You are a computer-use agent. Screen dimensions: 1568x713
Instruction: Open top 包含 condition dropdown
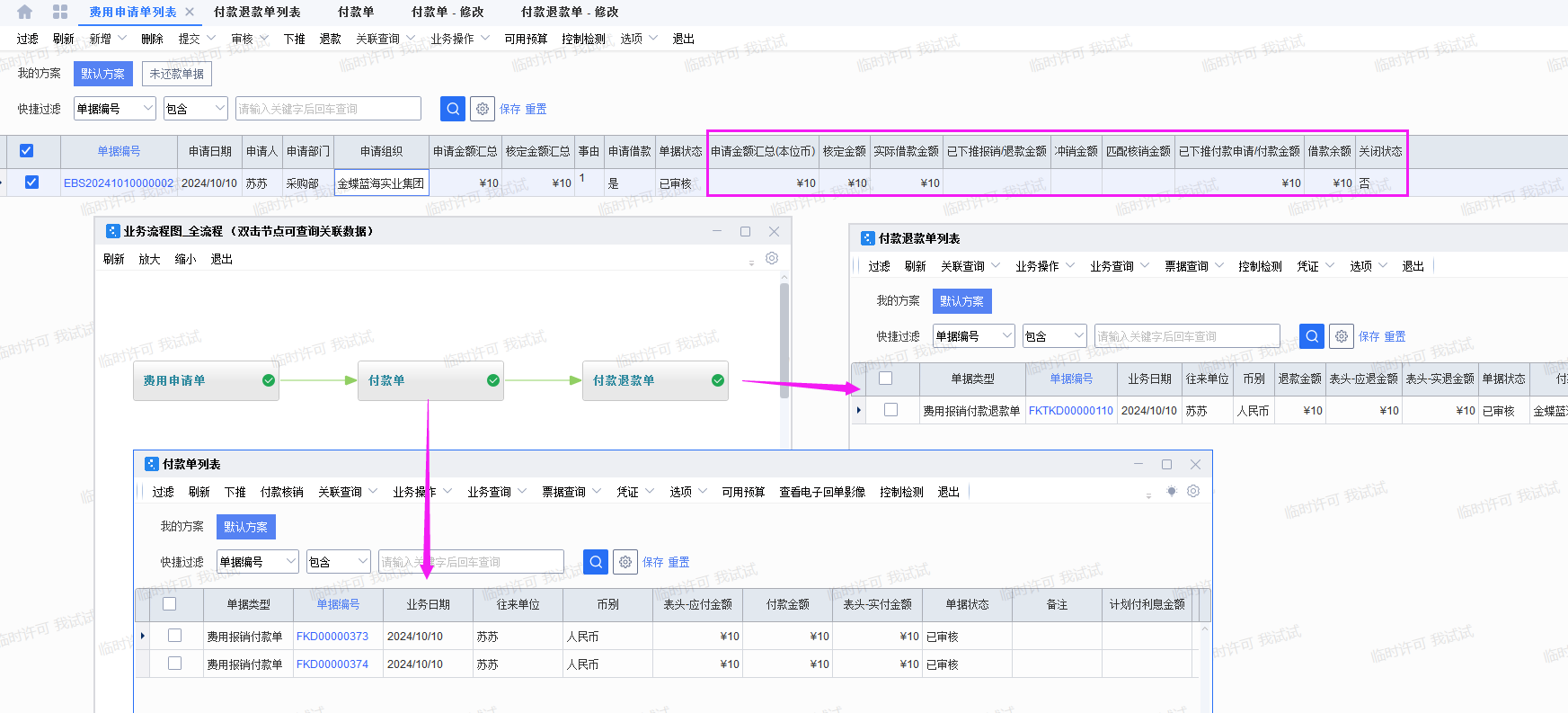pyautogui.click(x=196, y=109)
